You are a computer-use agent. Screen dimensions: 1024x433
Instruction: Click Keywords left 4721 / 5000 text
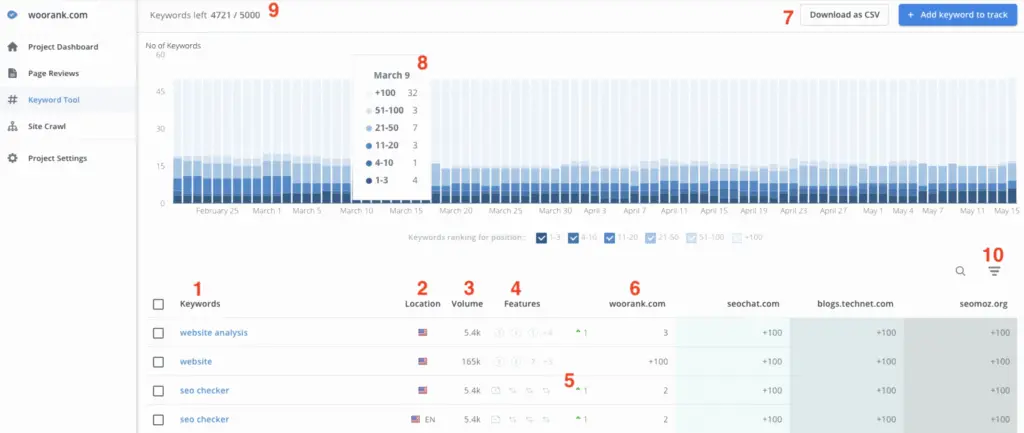pyautogui.click(x=205, y=14)
